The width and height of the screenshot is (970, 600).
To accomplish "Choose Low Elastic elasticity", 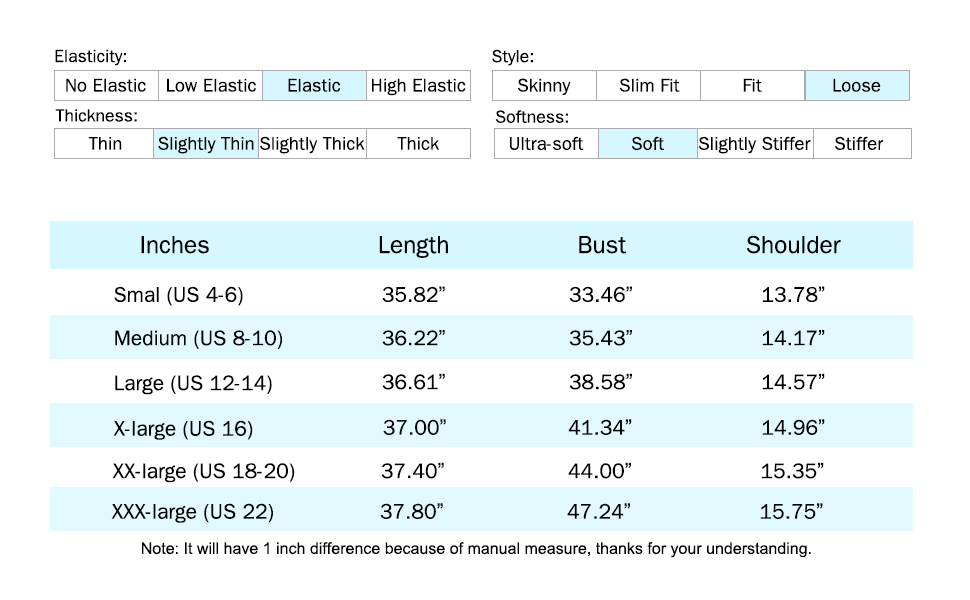I will click(x=211, y=86).
